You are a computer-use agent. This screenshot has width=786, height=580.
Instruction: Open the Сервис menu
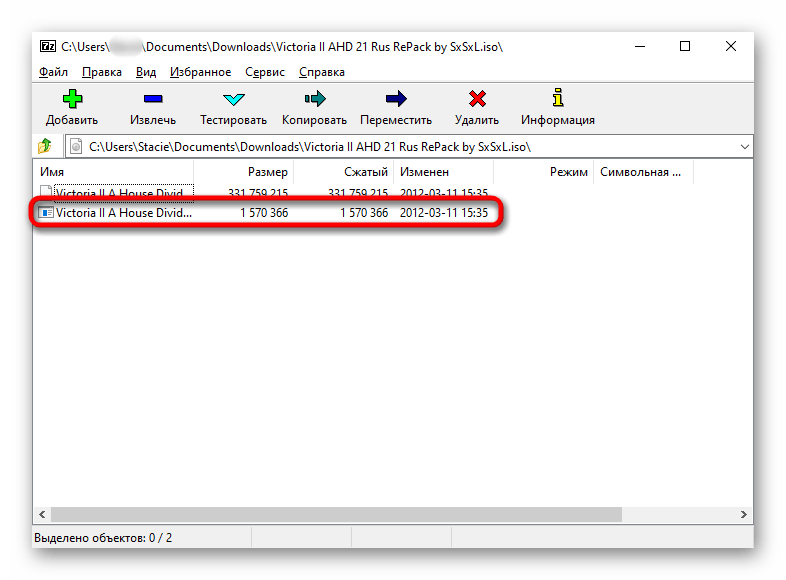point(265,72)
